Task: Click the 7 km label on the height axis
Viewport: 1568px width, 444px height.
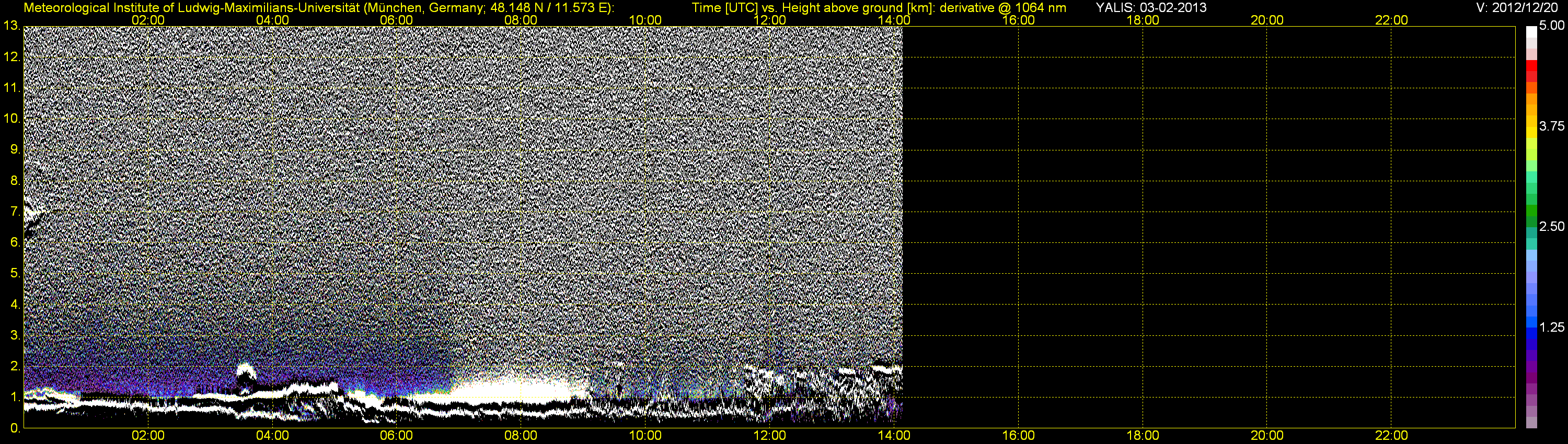Action: point(15,211)
